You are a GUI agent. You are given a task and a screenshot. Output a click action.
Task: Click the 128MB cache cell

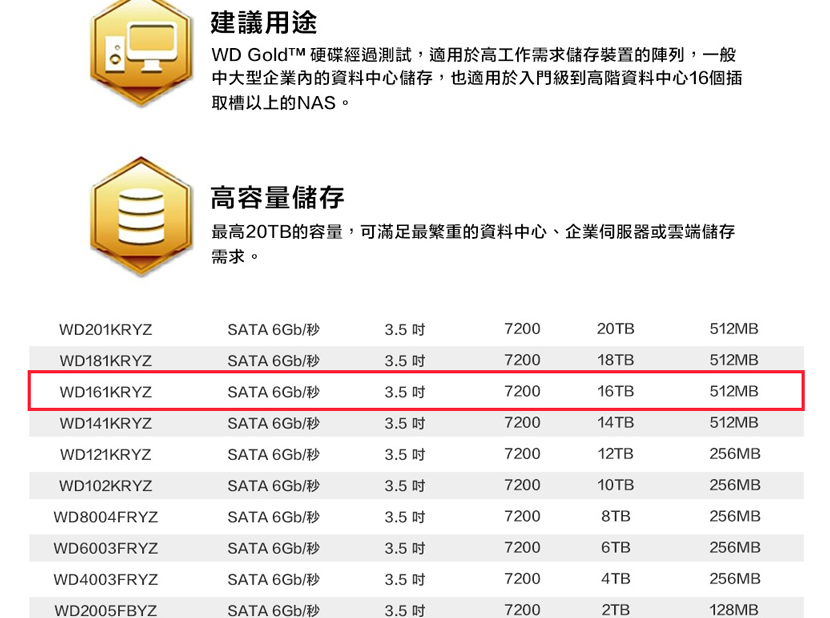(x=734, y=610)
